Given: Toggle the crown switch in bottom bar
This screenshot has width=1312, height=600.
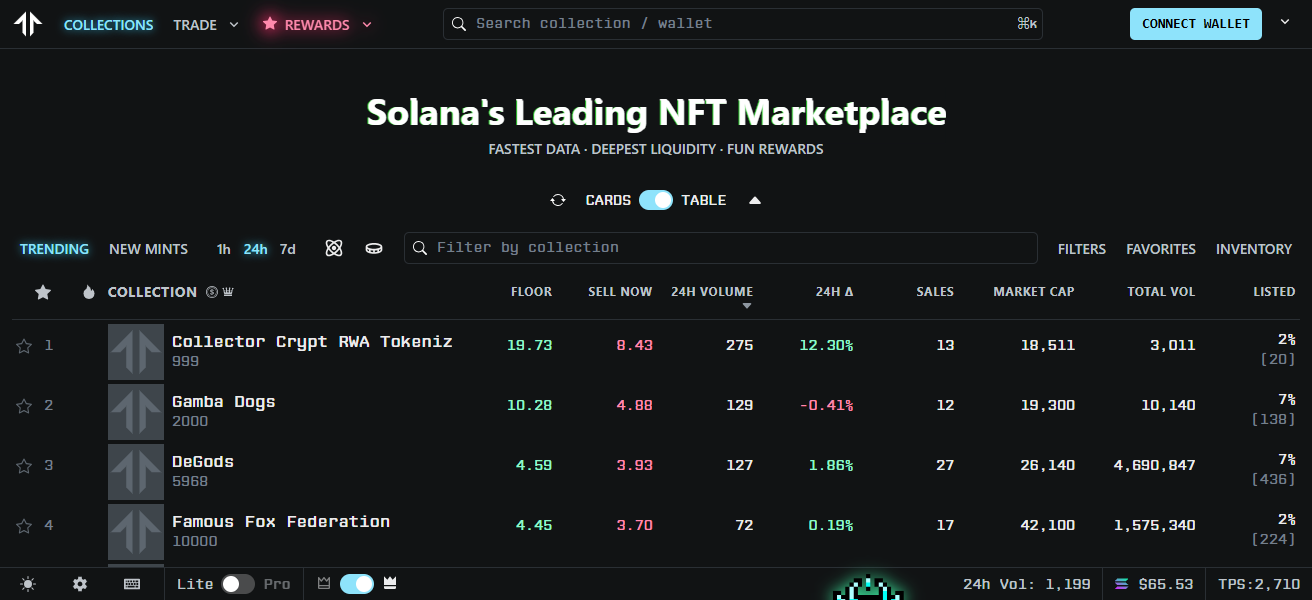Looking at the screenshot, I should tap(357, 584).
